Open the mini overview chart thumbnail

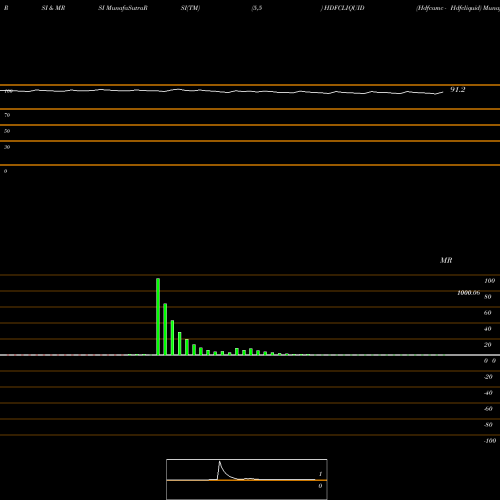pos(247,479)
